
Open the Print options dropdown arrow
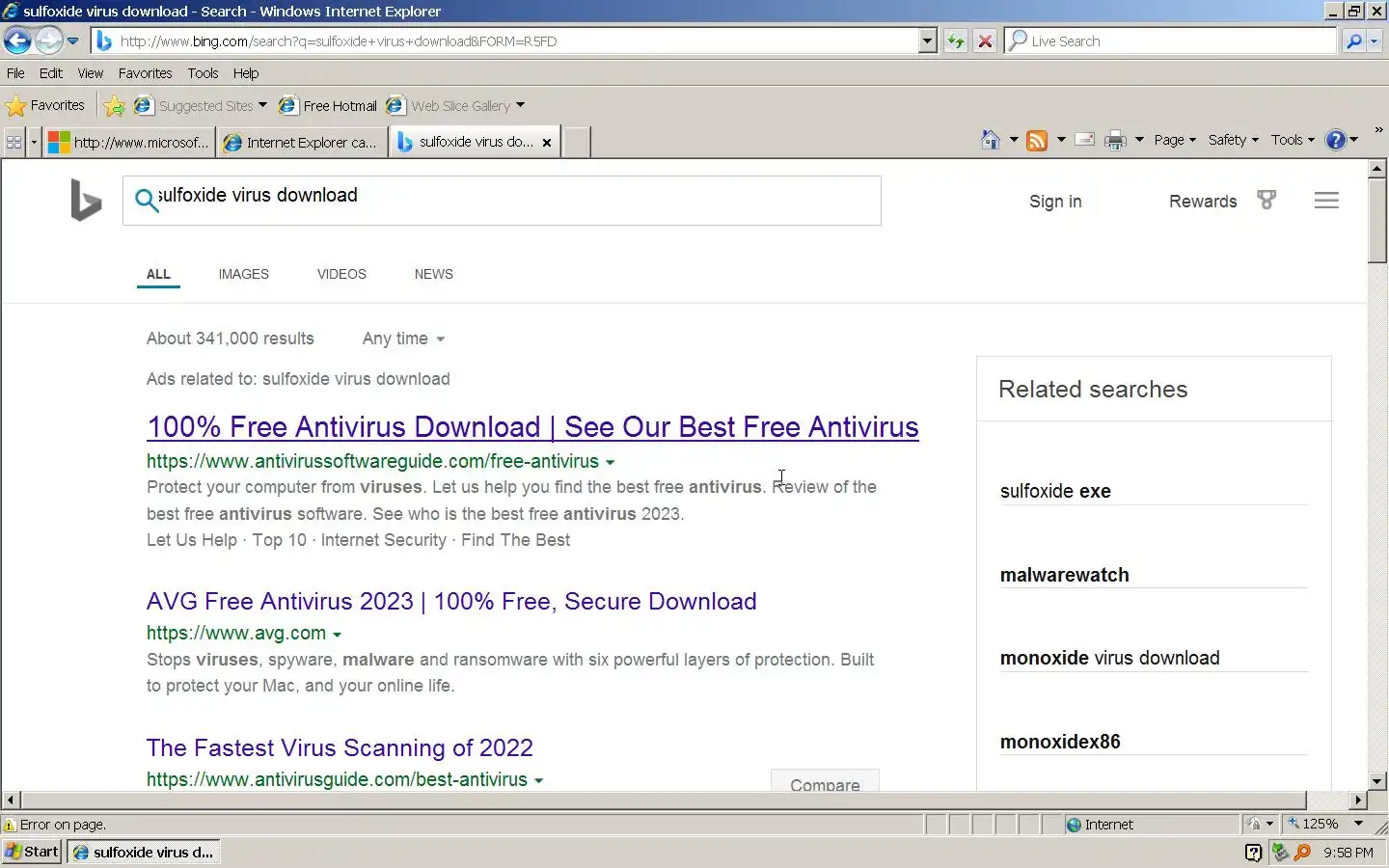pos(1139,140)
